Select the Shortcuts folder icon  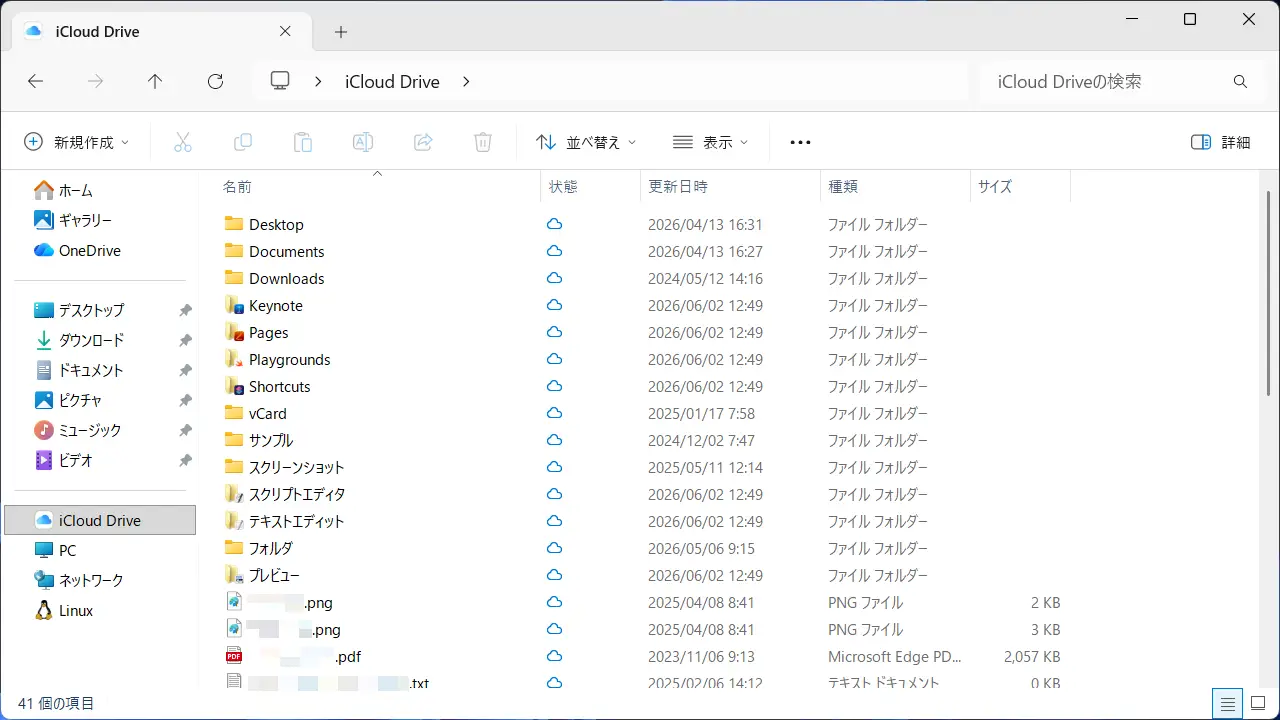point(234,386)
